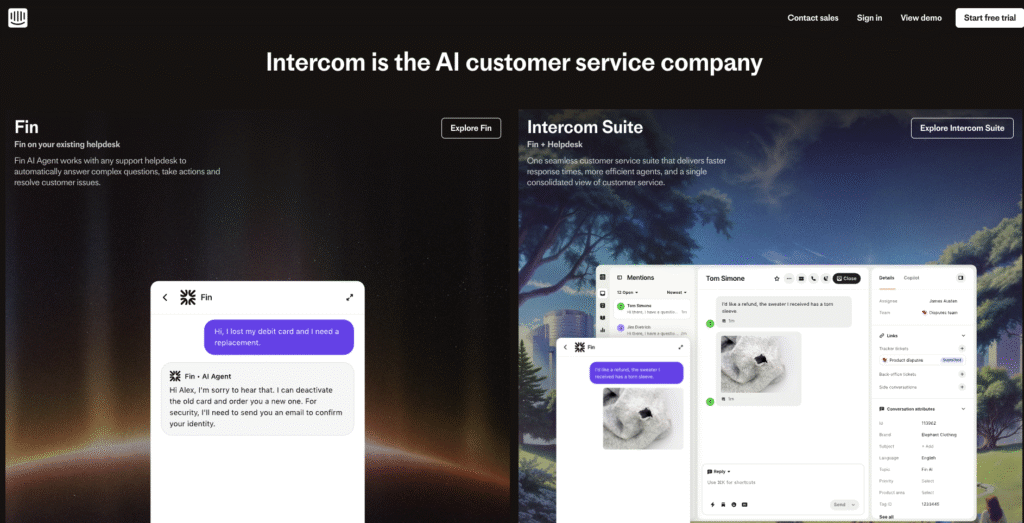Switch to the Copilot tab
The image size is (1024, 523).
click(x=911, y=278)
